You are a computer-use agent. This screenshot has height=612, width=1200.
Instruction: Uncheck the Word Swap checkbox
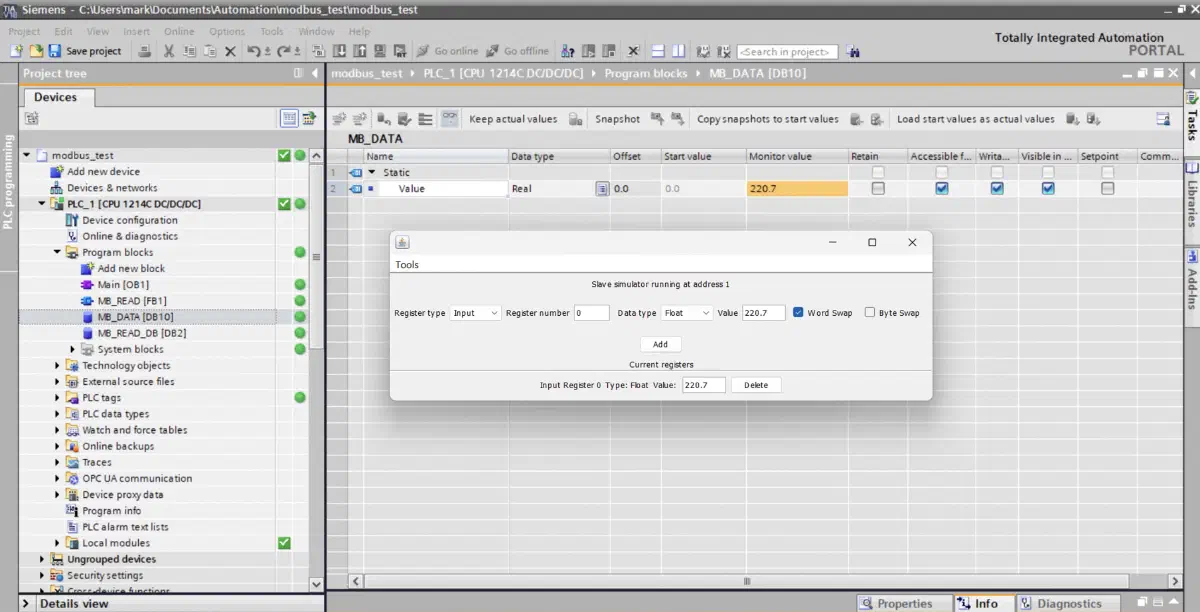coord(798,313)
